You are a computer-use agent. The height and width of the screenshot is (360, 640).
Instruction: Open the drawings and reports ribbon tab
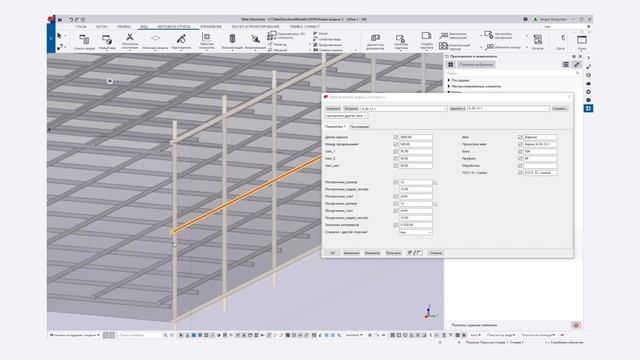click(174, 27)
